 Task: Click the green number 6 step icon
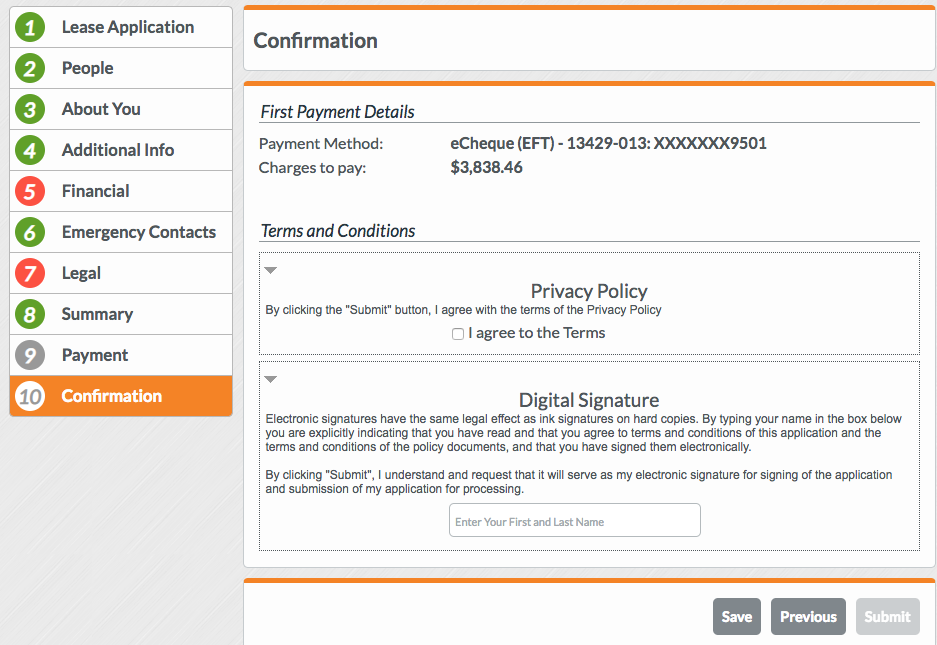30,233
